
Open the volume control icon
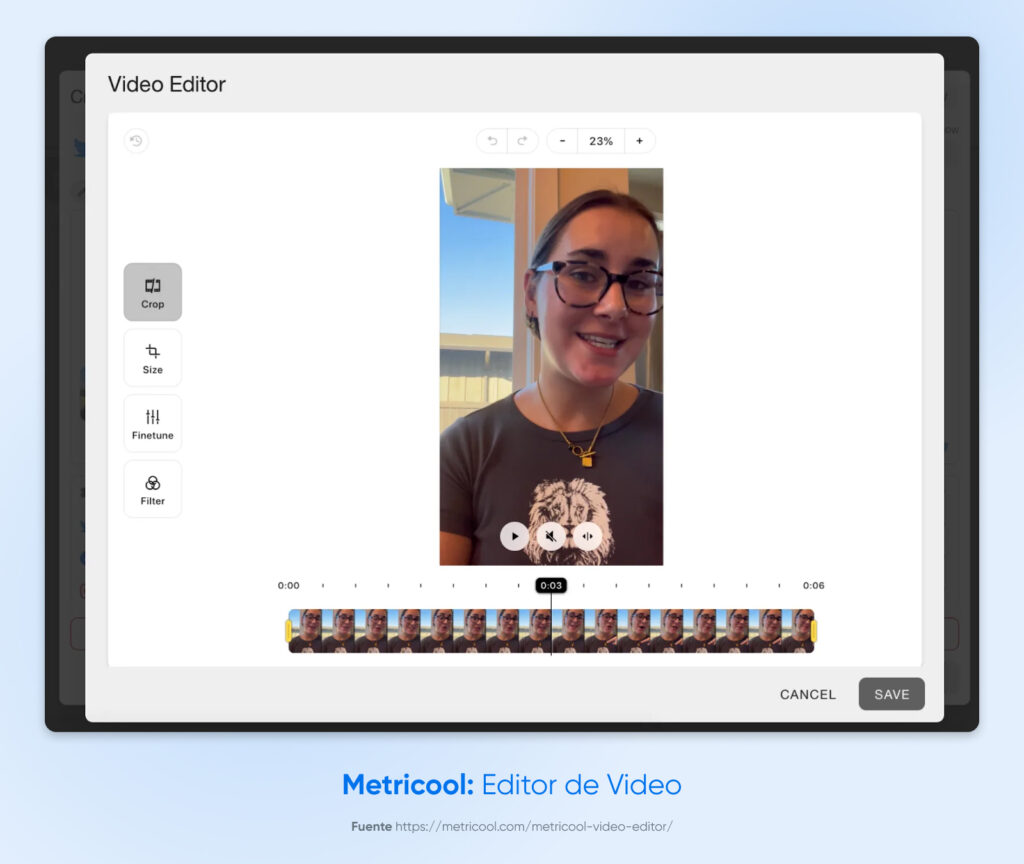[x=587, y=536]
